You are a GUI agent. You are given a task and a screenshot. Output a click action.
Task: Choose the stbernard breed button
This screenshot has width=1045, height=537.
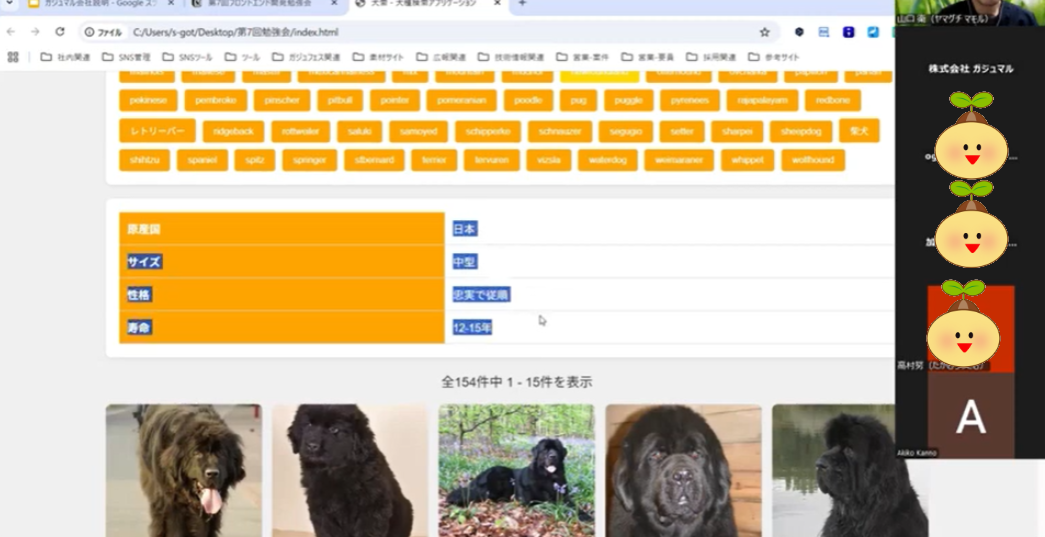374,161
